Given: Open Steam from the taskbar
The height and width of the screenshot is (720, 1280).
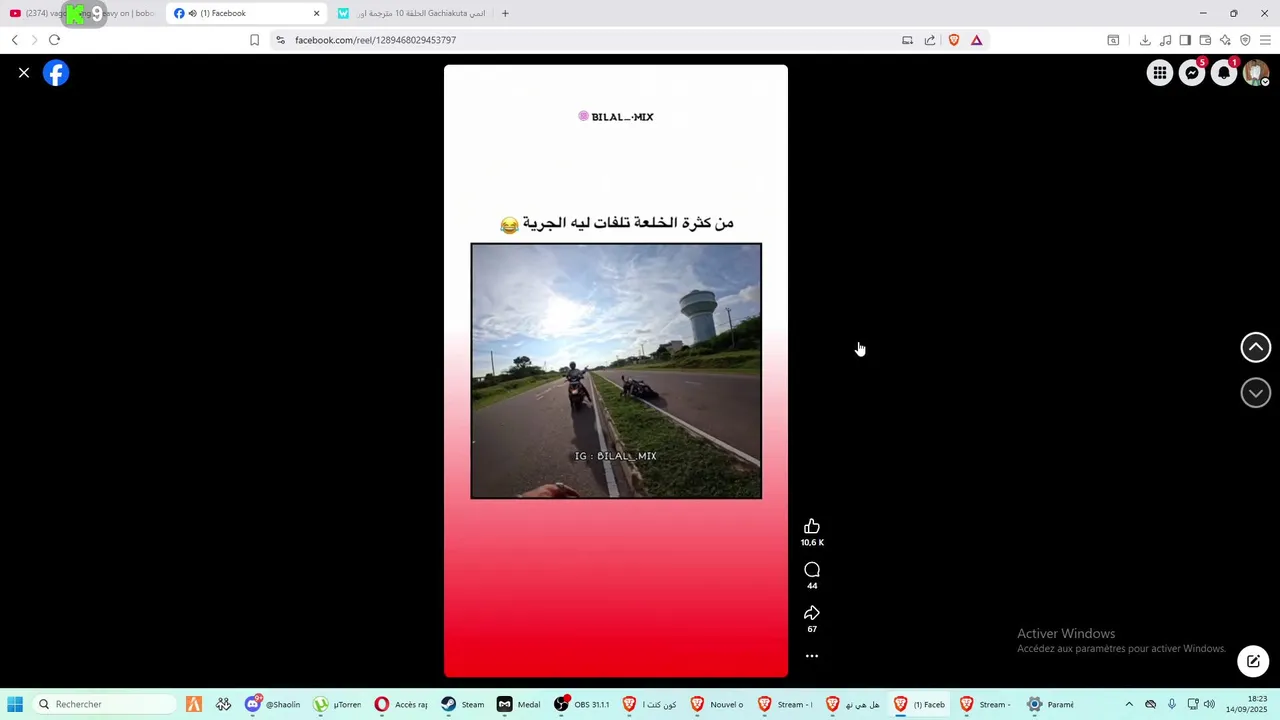Looking at the screenshot, I should pos(464,704).
